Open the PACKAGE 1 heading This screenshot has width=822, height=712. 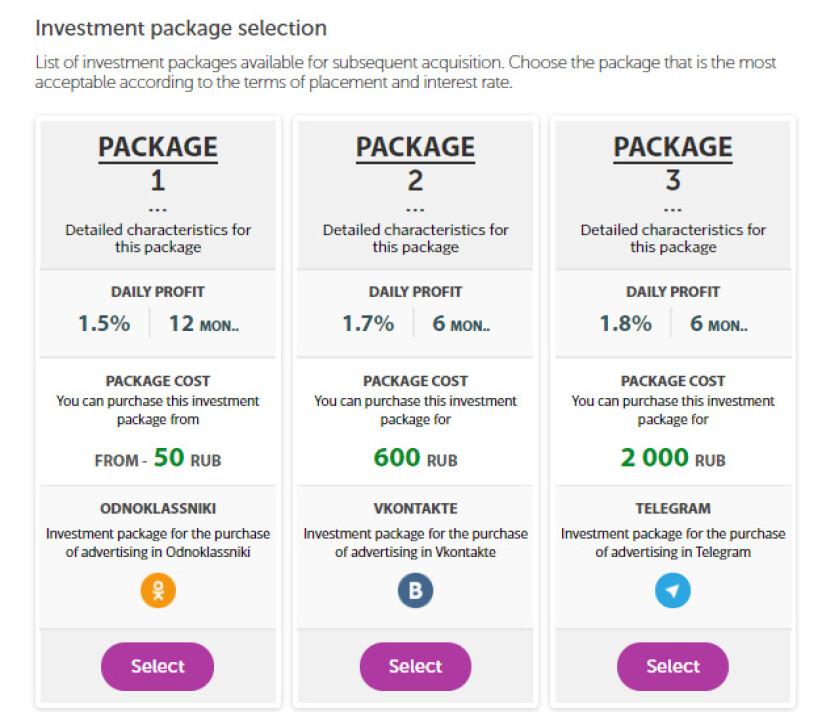pos(158,163)
